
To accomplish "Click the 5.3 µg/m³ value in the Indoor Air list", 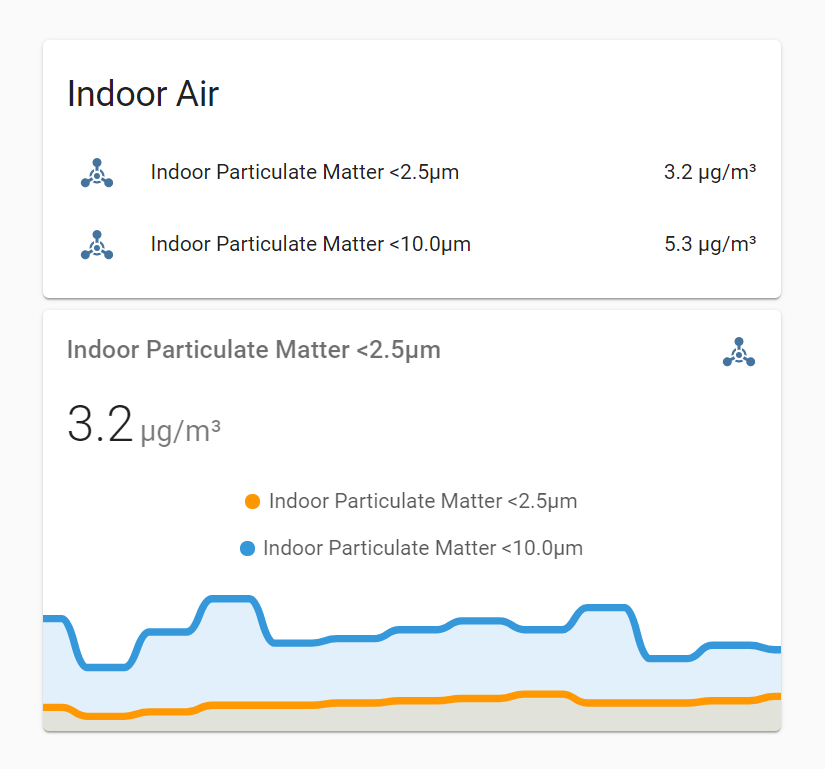I will click(709, 244).
